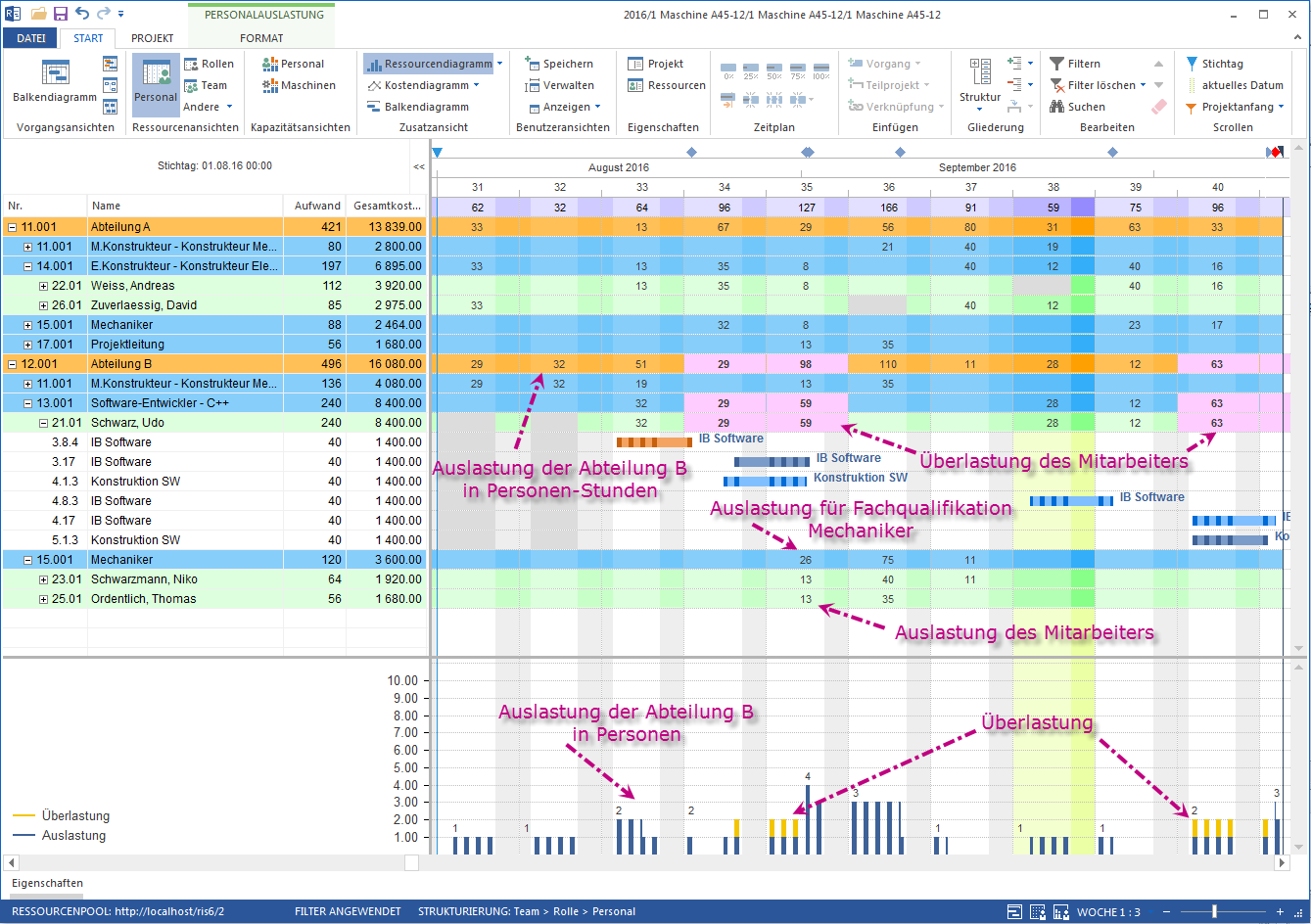
Task: Expand Ordentlich, Thomas row
Action: coord(43,599)
